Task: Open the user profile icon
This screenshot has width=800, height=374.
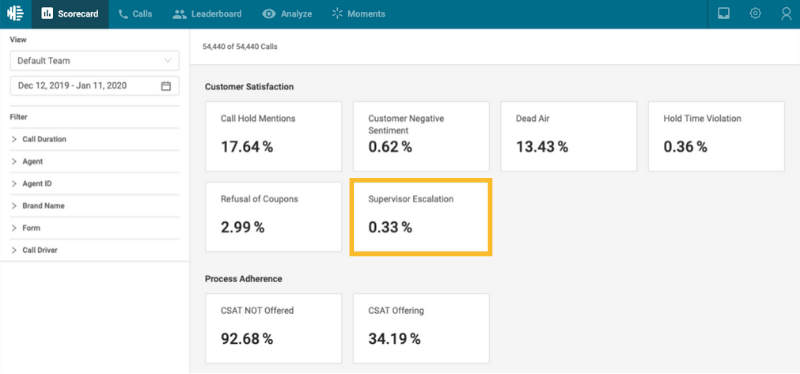Action: coord(786,14)
